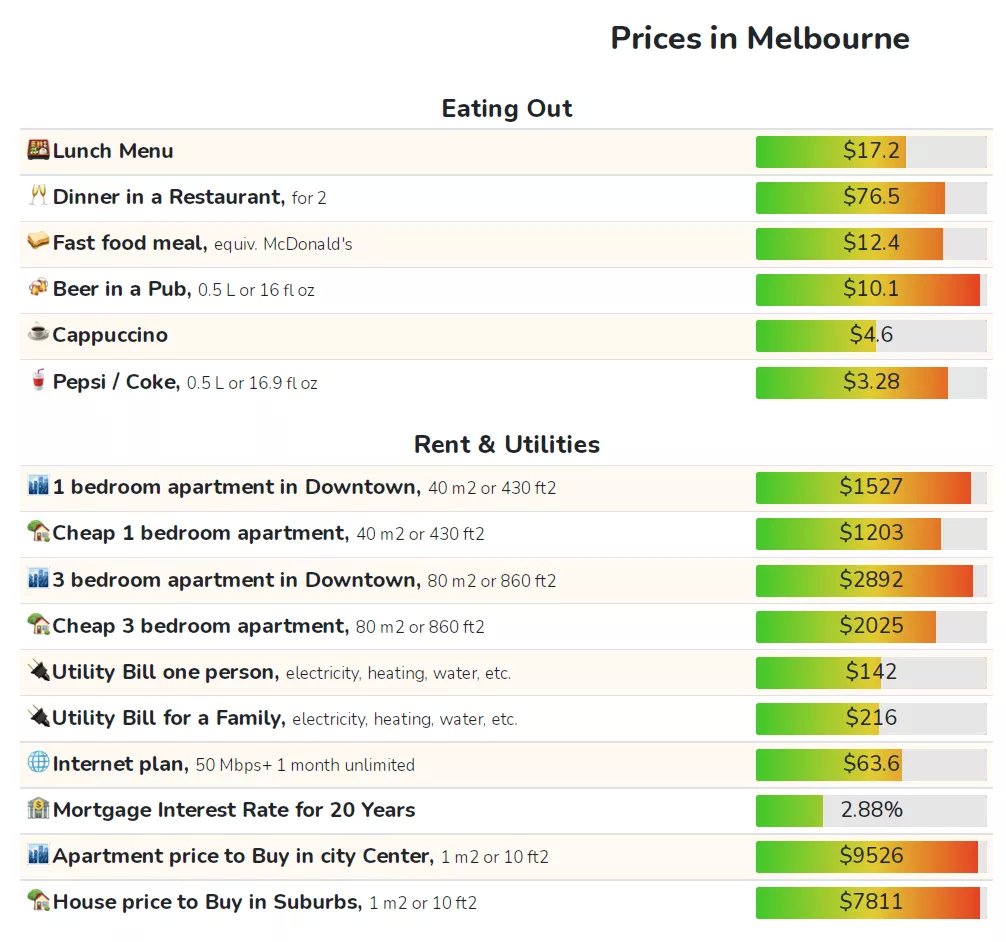Click the $10.1 Beer price bar
The width and height of the screenshot is (1006, 942).
(871, 289)
